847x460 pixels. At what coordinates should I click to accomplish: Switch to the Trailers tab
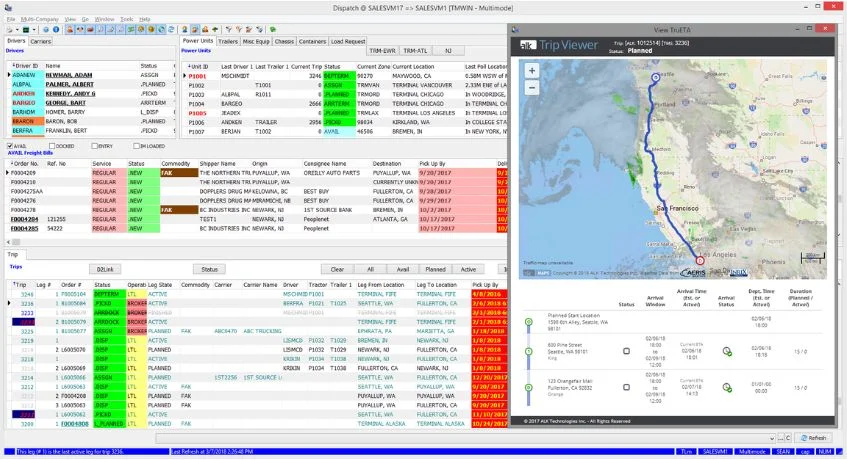click(x=227, y=41)
